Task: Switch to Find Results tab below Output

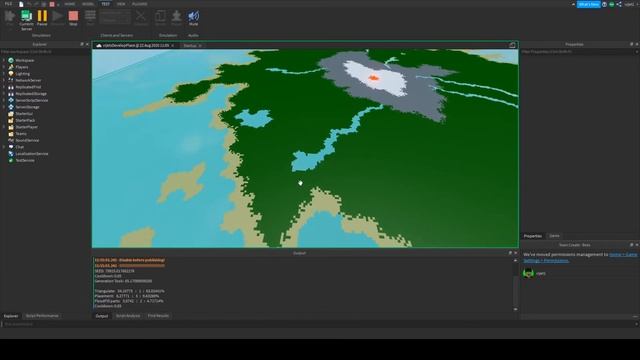Action: pos(158,316)
